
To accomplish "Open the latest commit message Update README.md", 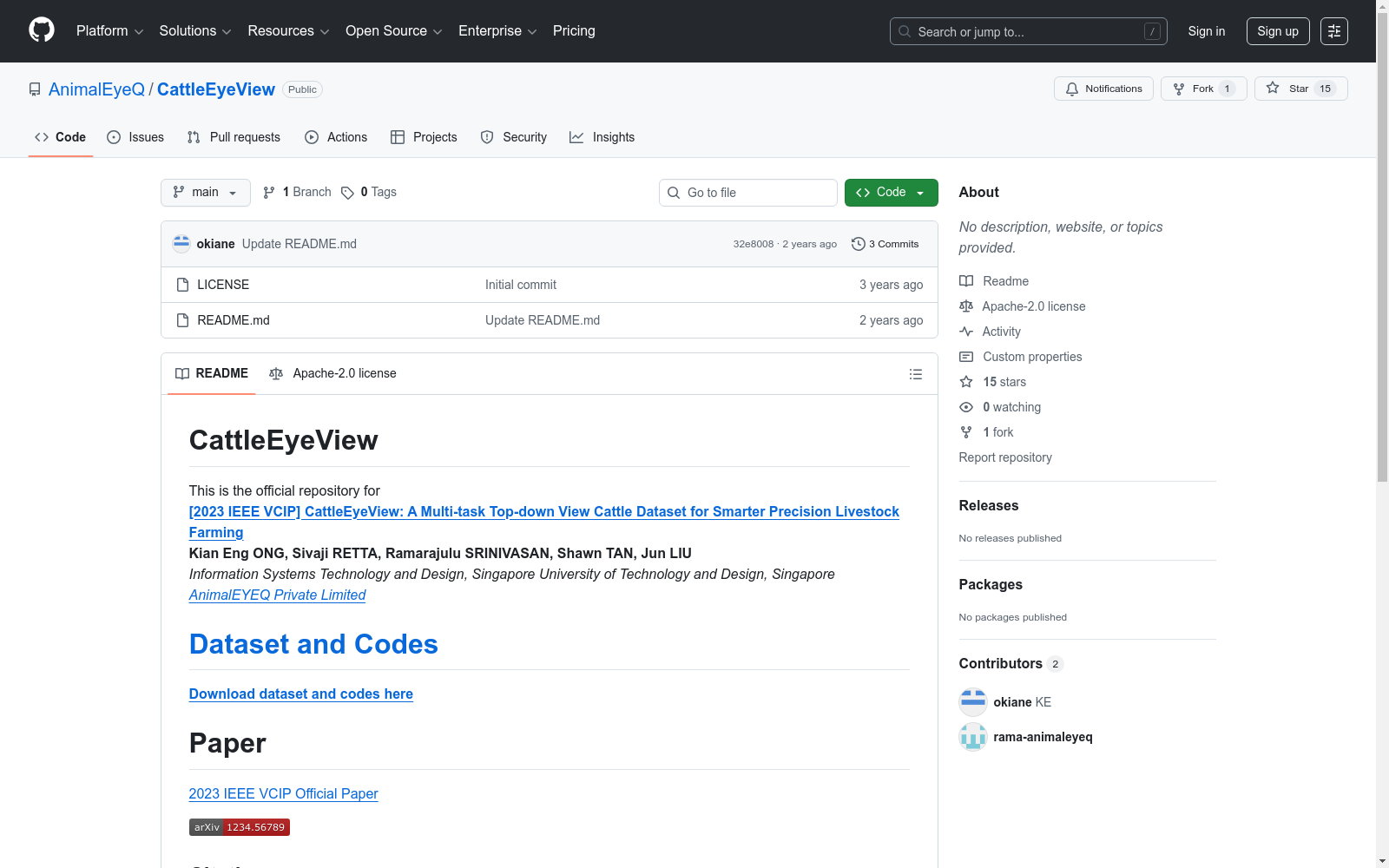I will 300,244.
